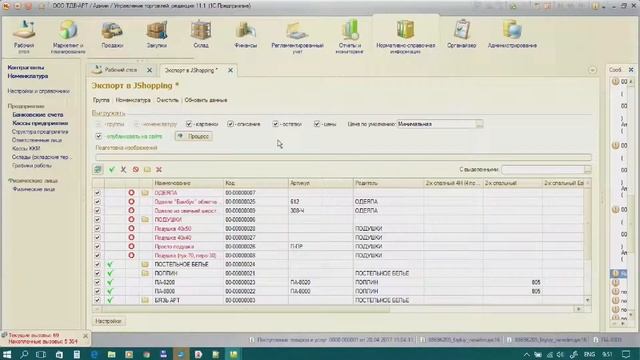
Task: Close the Экспорт в JShopping tab
Action: [230, 70]
